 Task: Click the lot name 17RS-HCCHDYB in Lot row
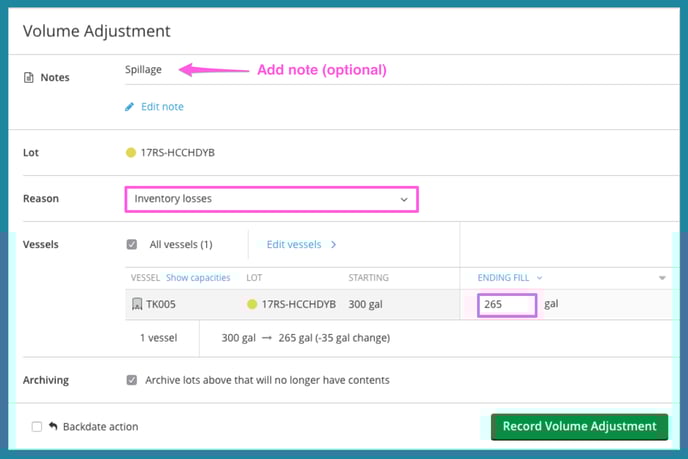coord(178,153)
